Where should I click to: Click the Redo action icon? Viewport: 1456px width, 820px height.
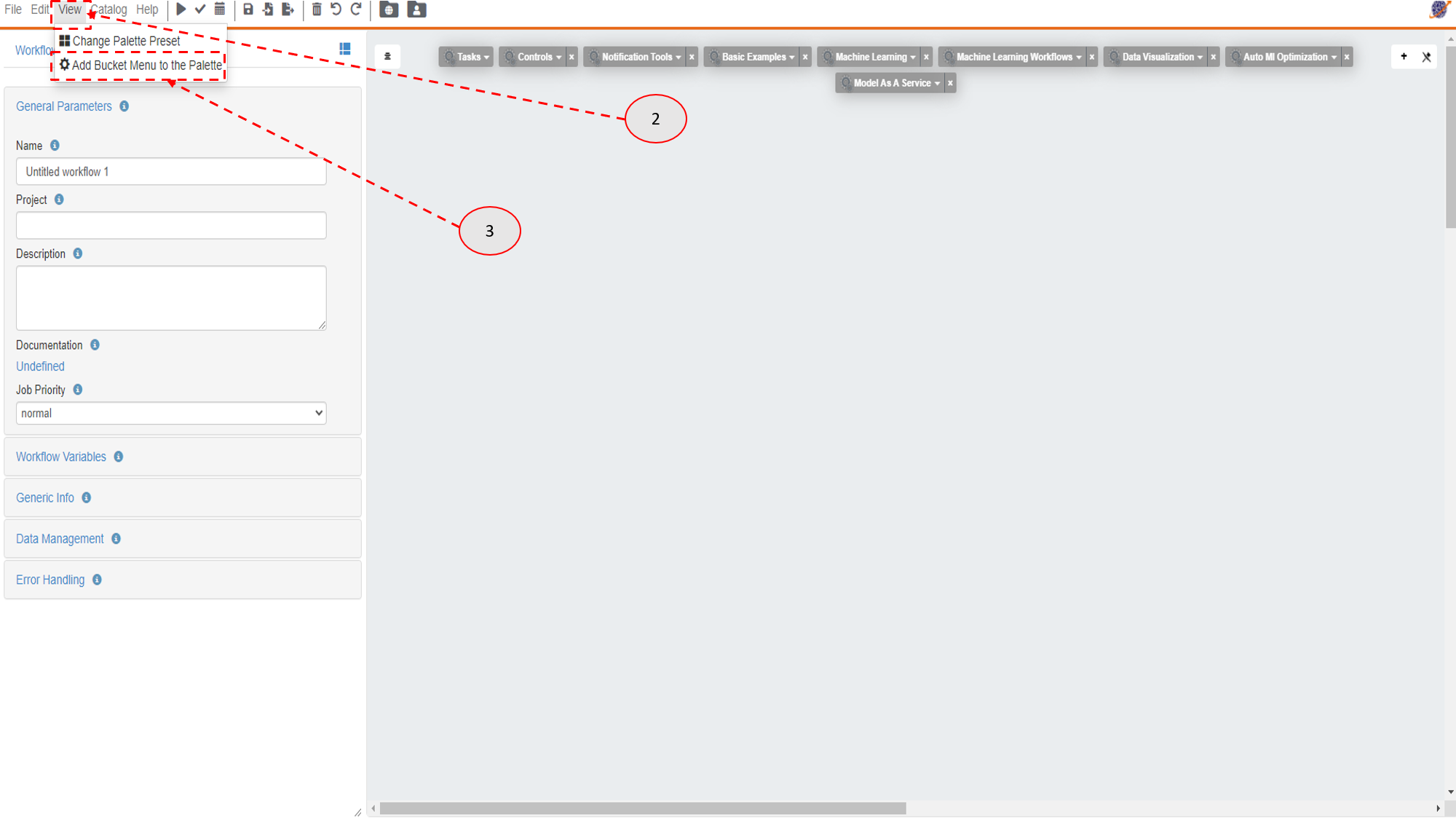point(355,10)
